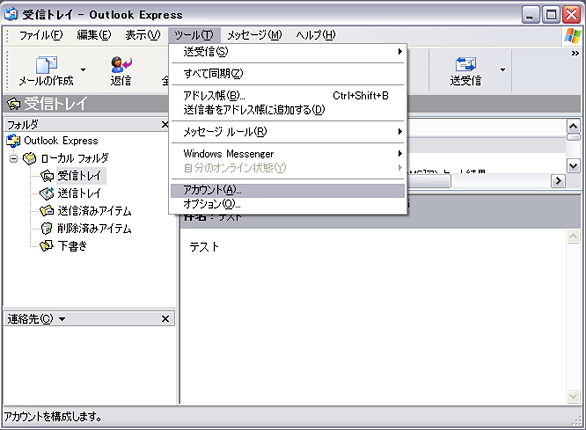Click the message list scroll down arrow
Viewport: 586px width, 430px height.
point(574,165)
